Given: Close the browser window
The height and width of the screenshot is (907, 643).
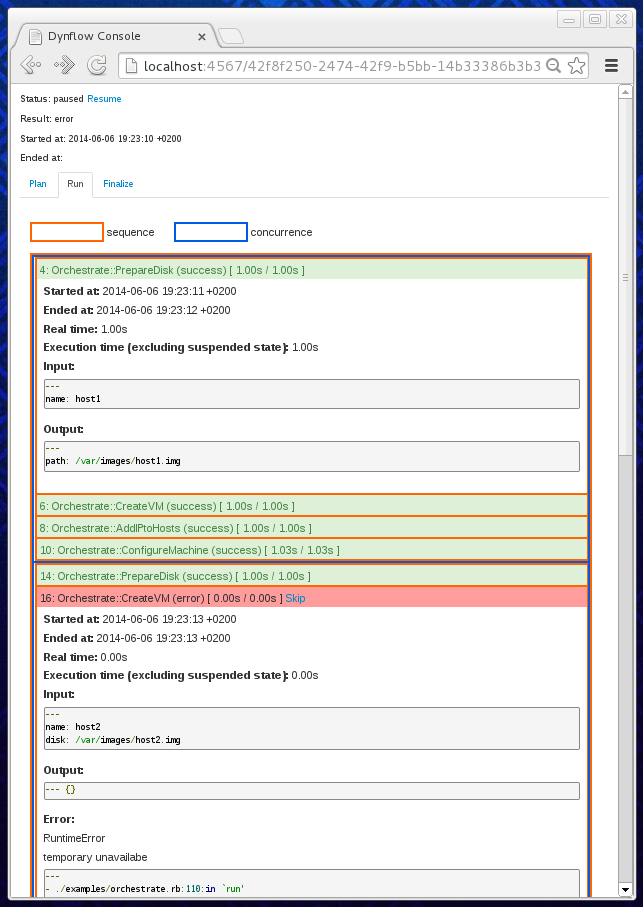Looking at the screenshot, I should [620, 20].
